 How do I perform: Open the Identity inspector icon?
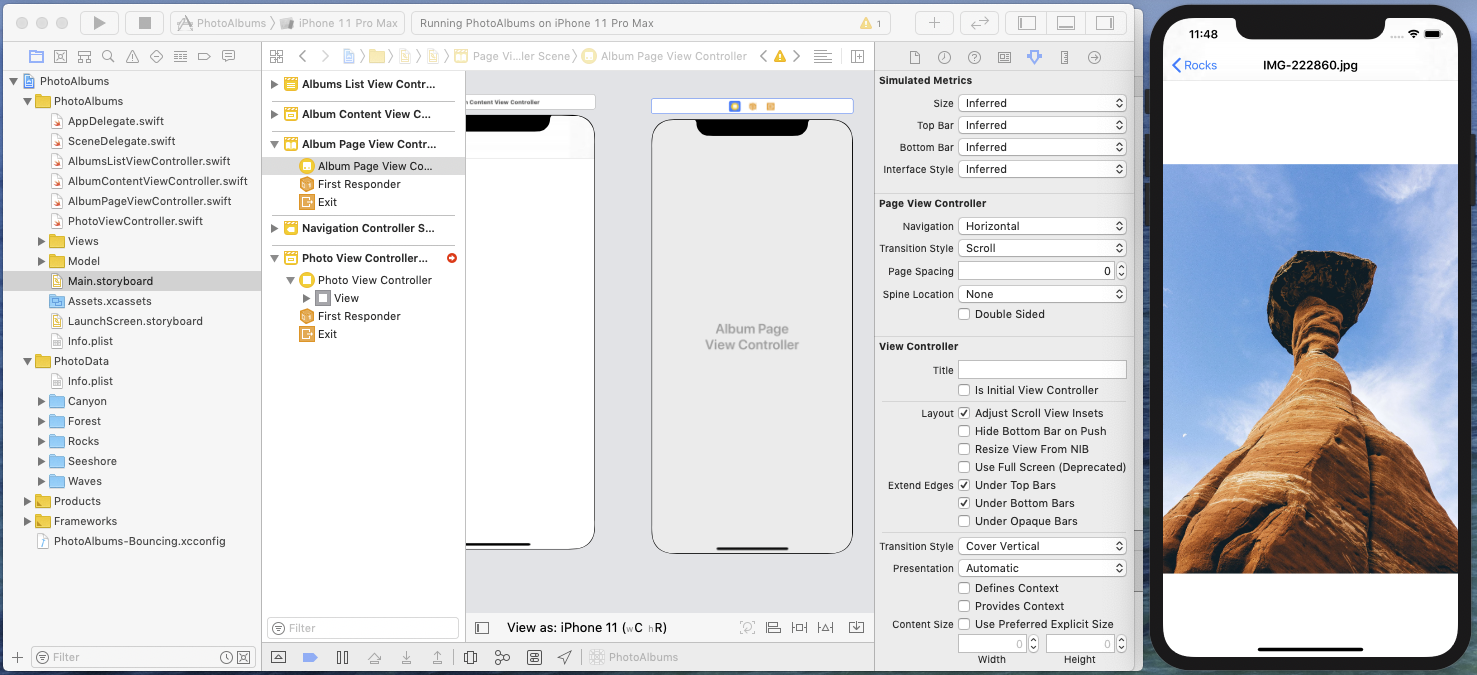pos(1004,57)
